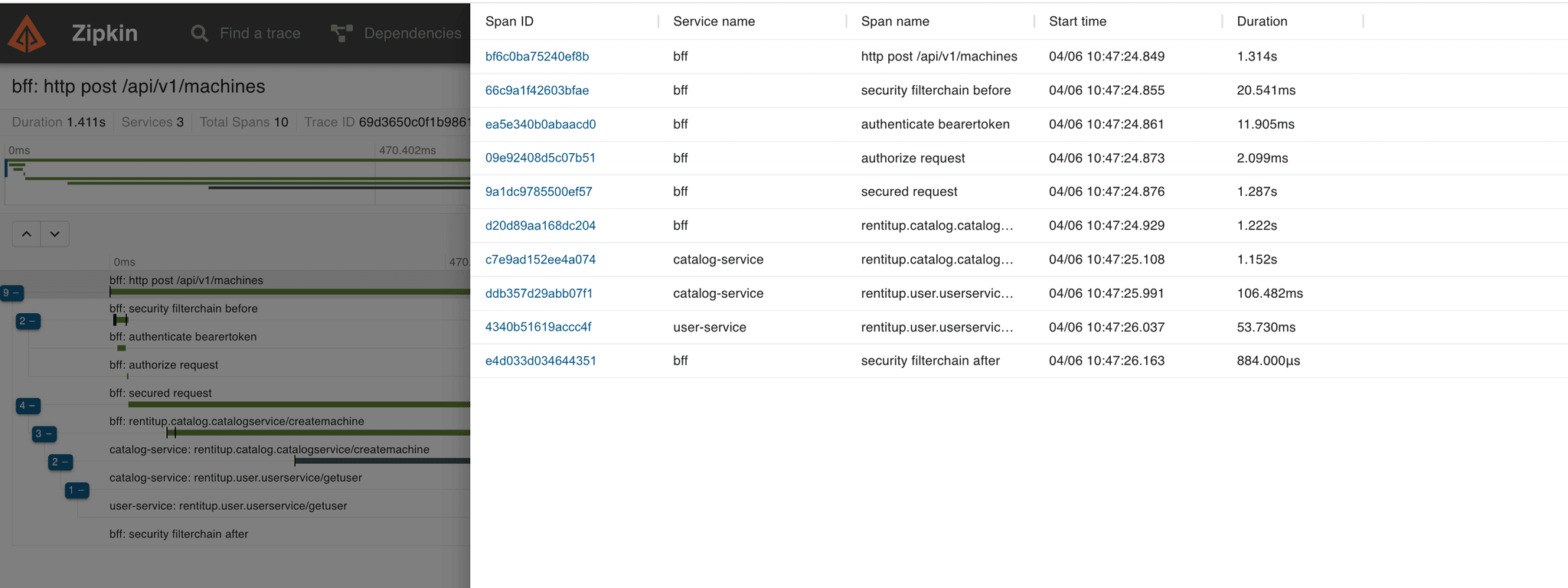Collapse catalog-service getuser span badge
This screenshot has height=588, width=1568.
tap(77, 491)
